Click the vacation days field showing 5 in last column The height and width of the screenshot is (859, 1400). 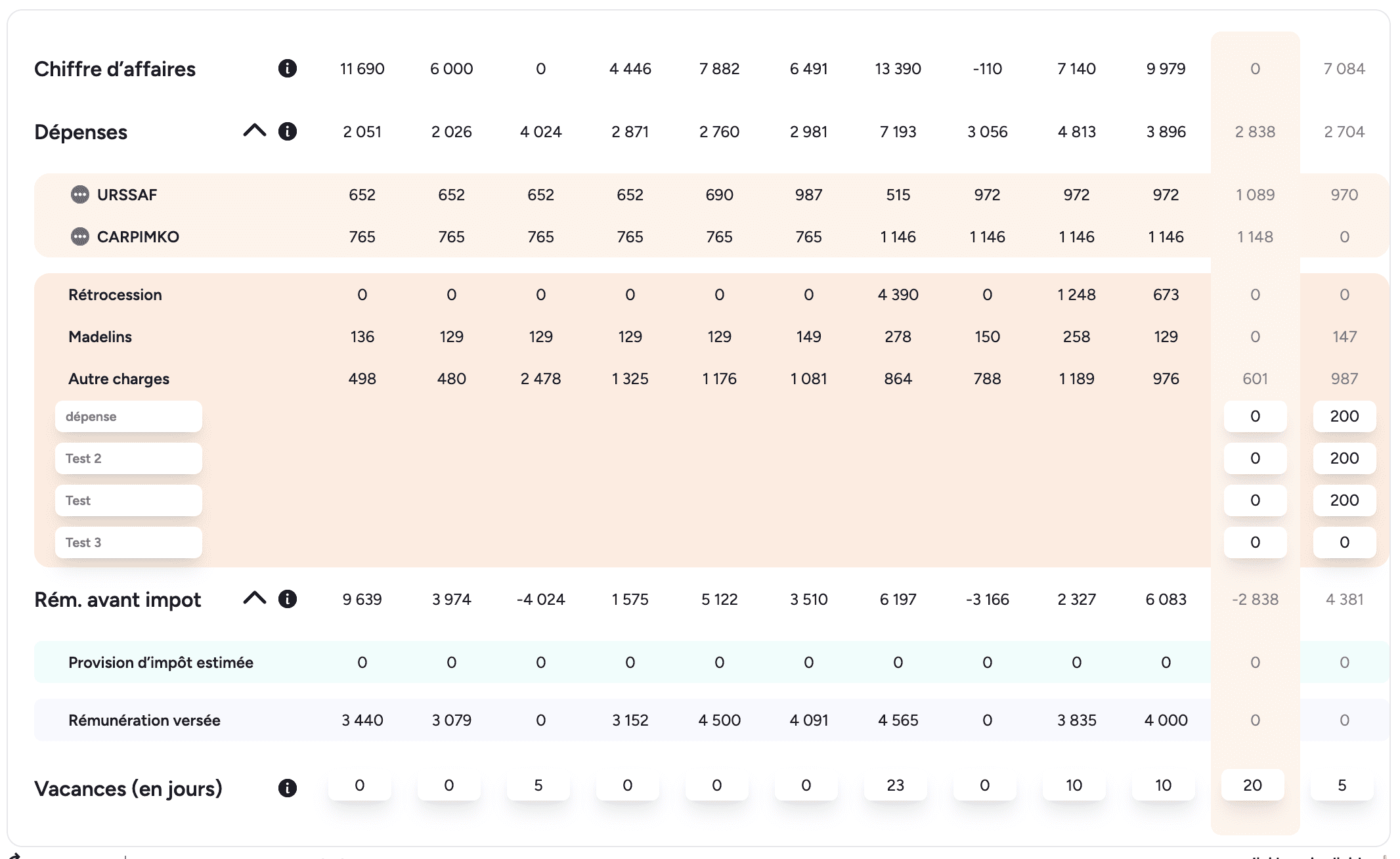coord(1342,785)
